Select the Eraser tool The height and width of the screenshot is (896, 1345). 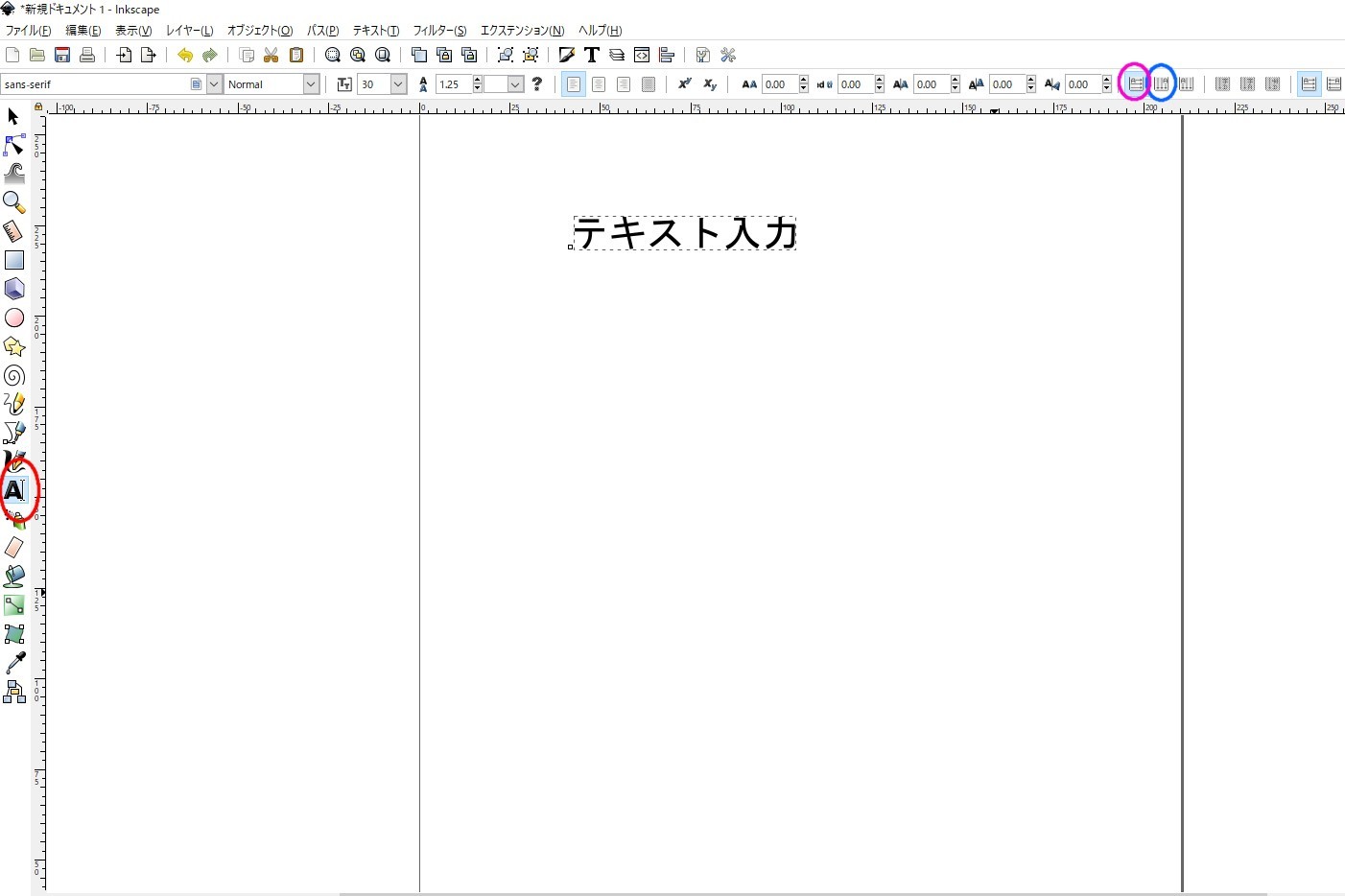(13, 548)
